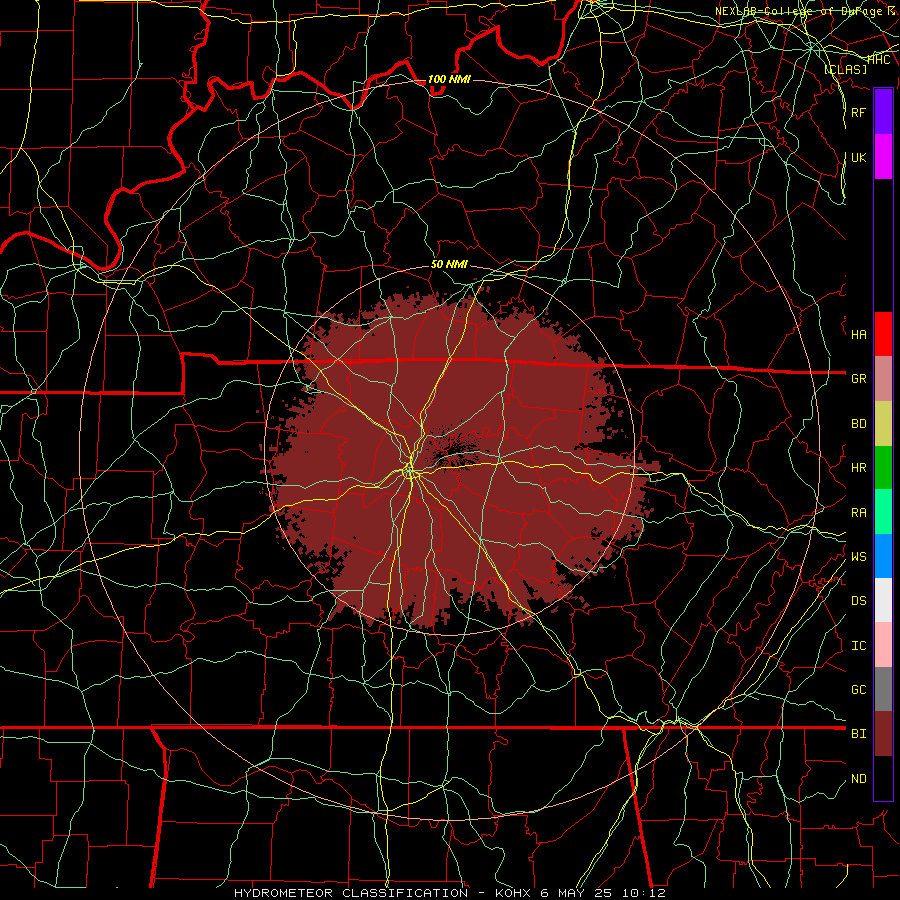
Task: Click the DS legend label
Action: pyautogui.click(x=858, y=601)
